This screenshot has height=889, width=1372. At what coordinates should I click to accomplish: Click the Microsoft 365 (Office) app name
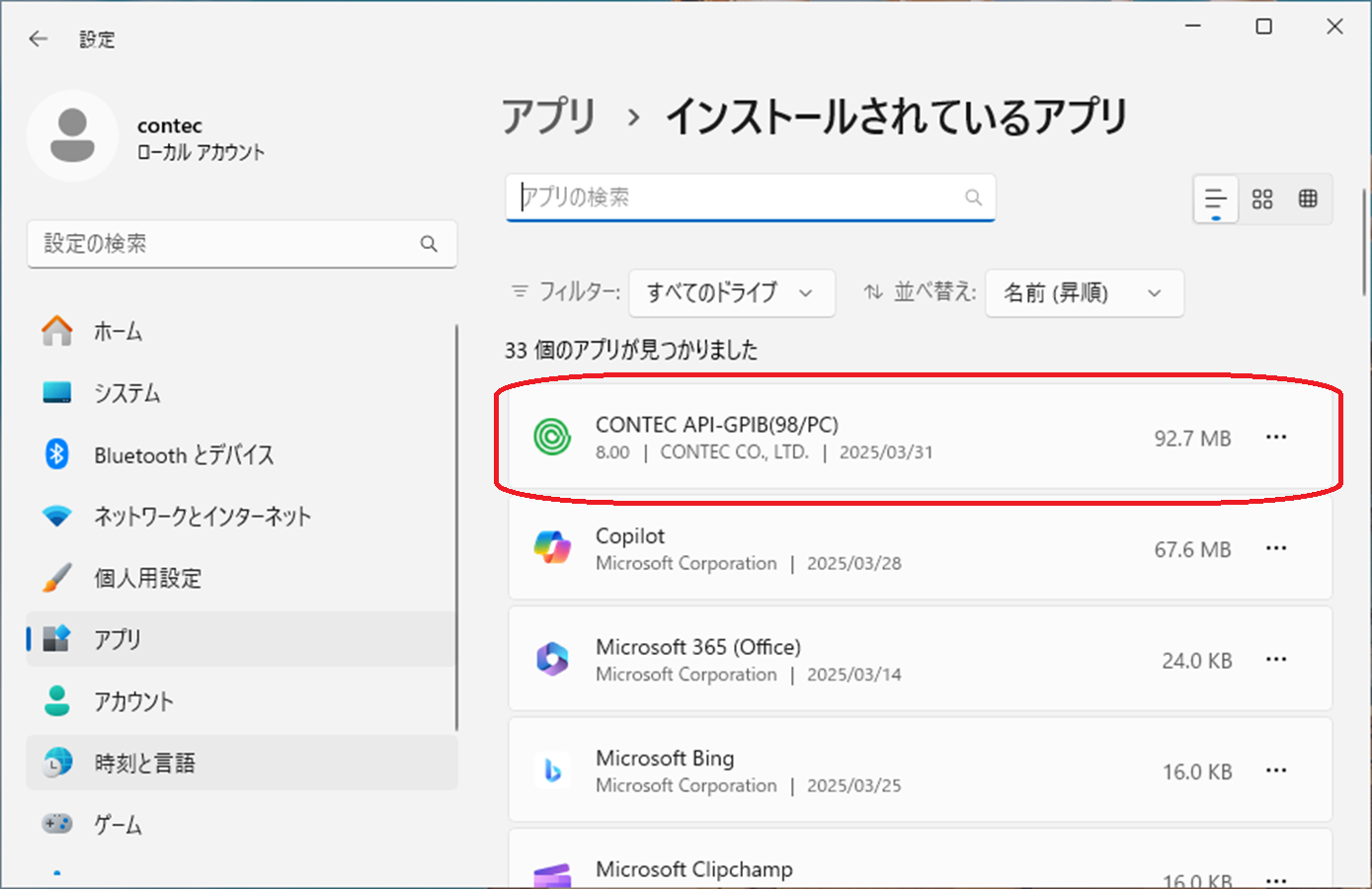[698, 647]
